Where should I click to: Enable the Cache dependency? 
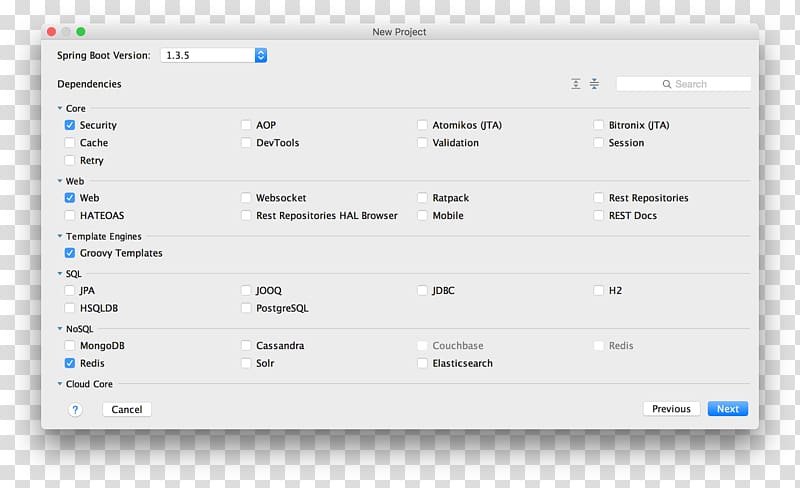click(70, 142)
